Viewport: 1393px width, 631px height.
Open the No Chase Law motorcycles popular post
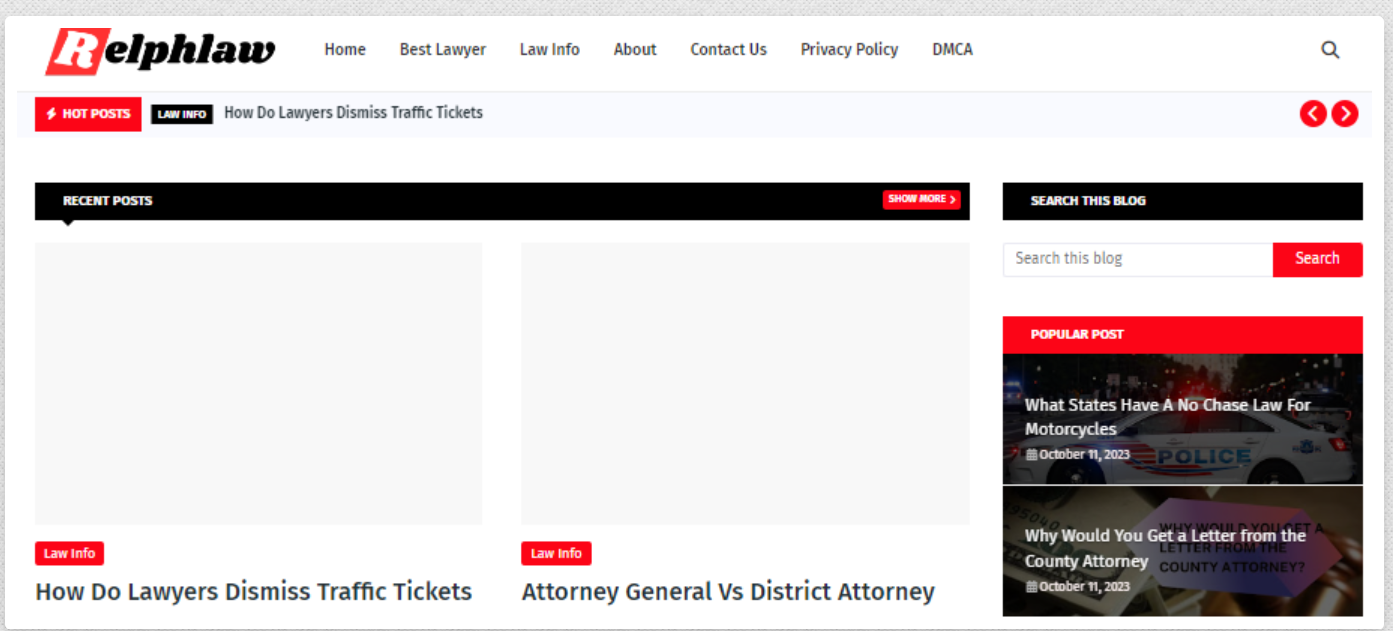click(x=1167, y=417)
